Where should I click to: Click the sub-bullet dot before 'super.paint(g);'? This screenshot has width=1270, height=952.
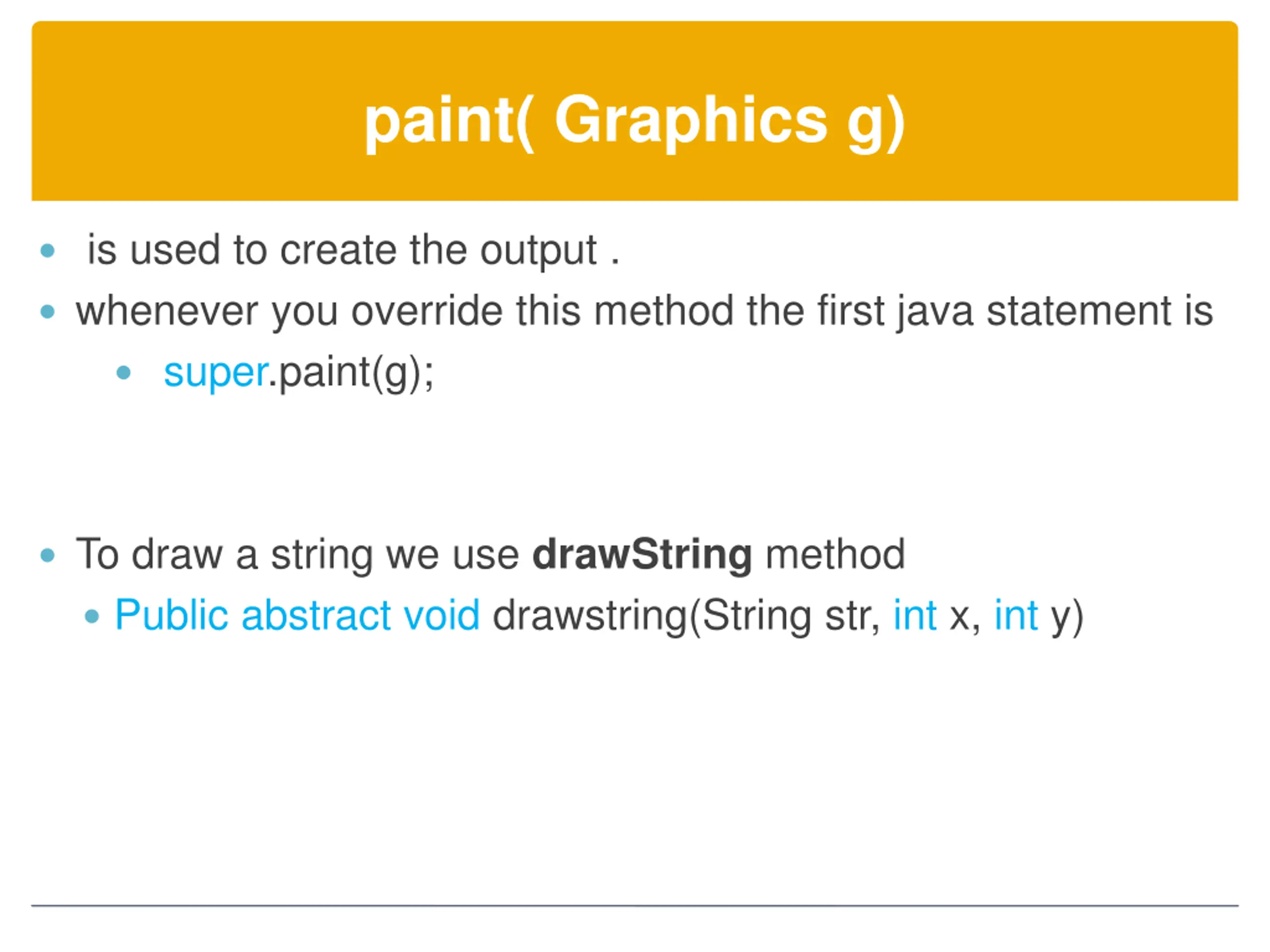124,373
